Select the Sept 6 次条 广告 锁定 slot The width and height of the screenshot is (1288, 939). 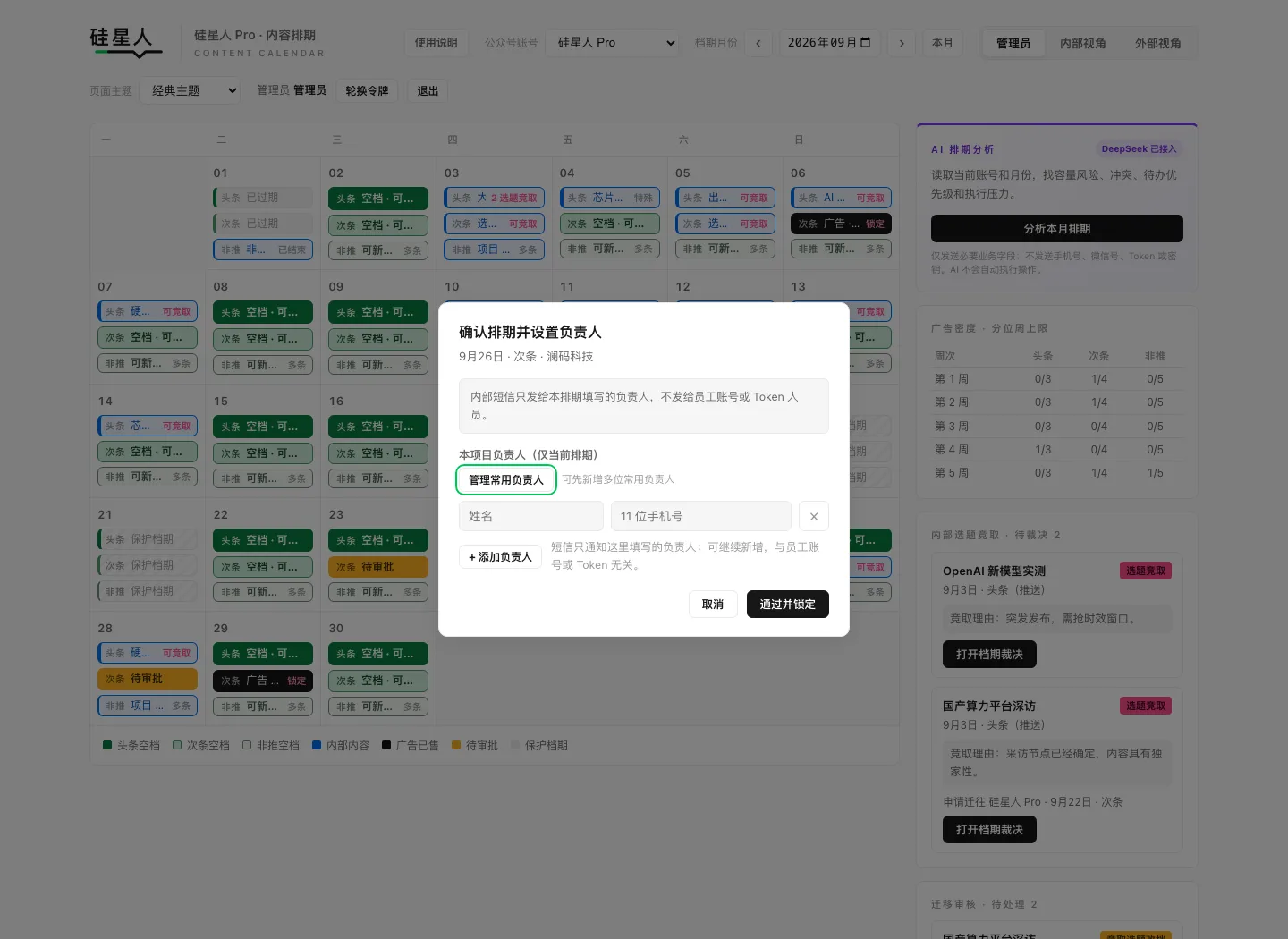click(x=841, y=224)
